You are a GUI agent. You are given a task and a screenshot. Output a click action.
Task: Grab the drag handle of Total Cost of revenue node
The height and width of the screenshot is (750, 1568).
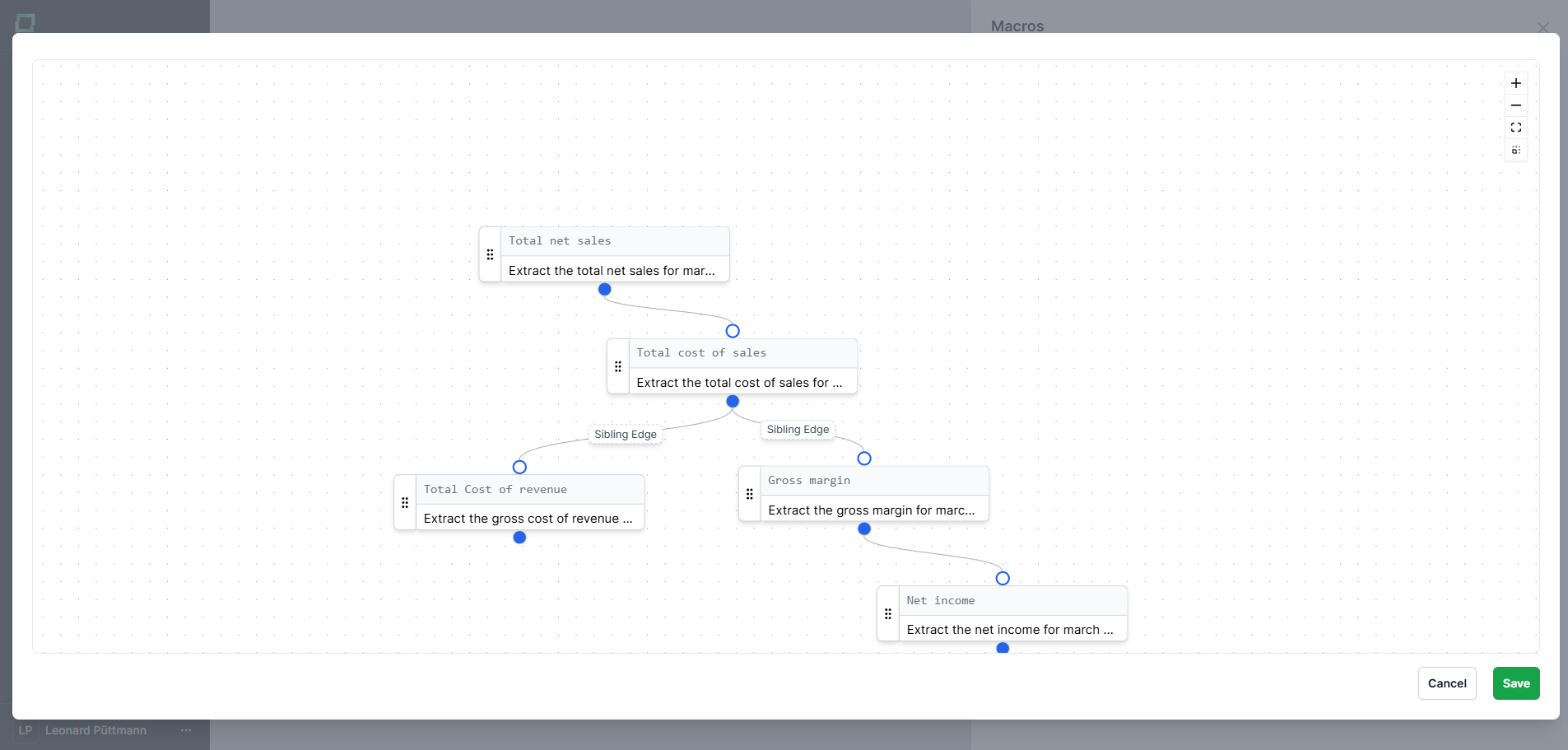(405, 502)
